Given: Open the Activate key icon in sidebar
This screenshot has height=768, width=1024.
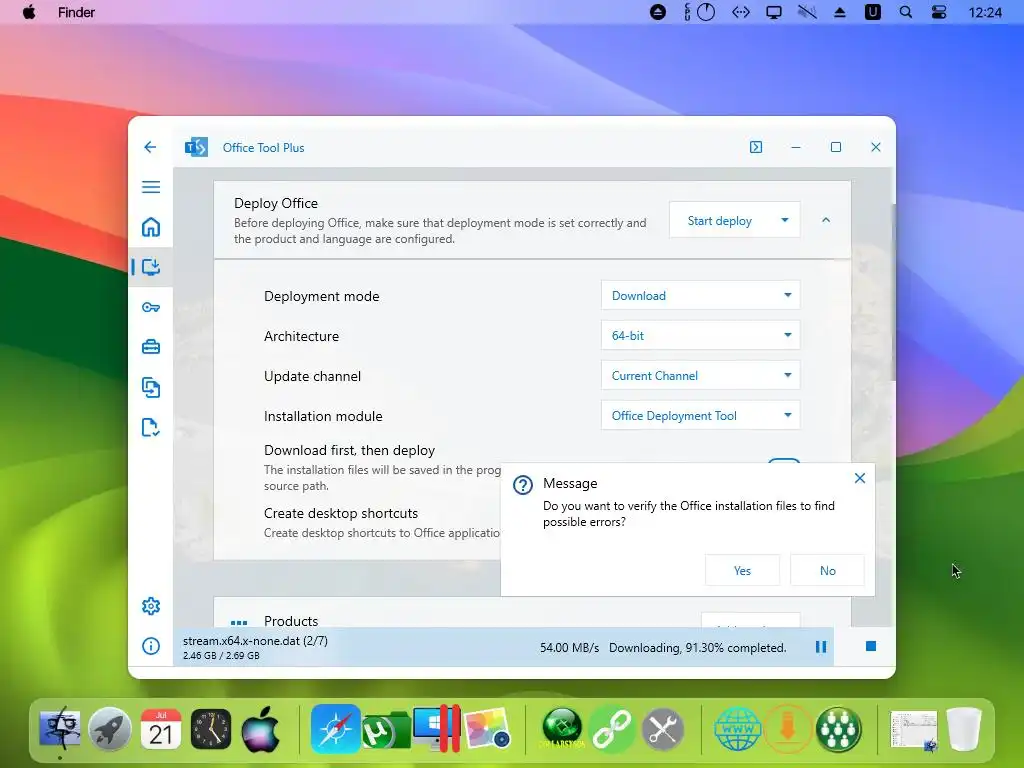Looking at the screenshot, I should pos(151,307).
